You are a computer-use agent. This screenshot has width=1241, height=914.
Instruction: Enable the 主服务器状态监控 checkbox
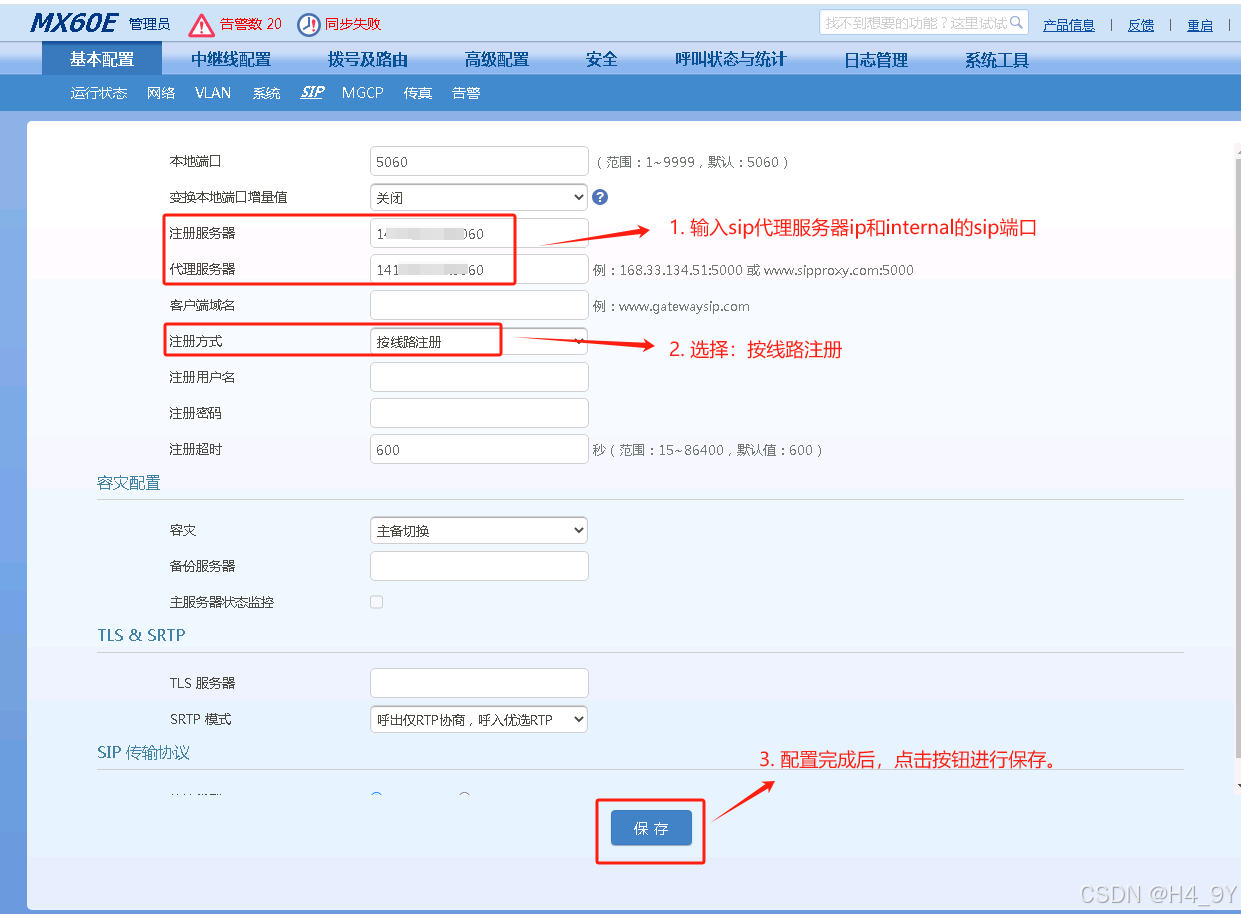(376, 602)
